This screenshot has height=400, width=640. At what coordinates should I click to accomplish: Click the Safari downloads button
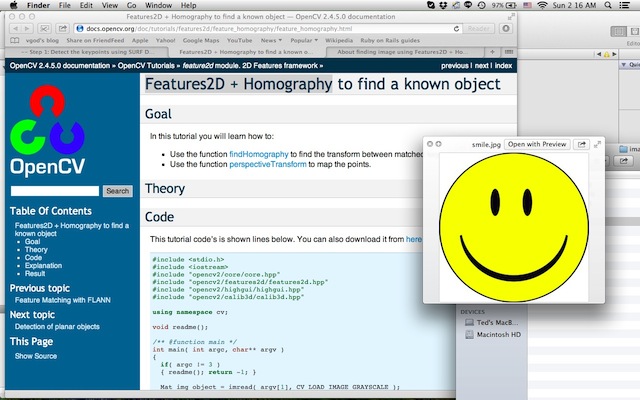[506, 29]
